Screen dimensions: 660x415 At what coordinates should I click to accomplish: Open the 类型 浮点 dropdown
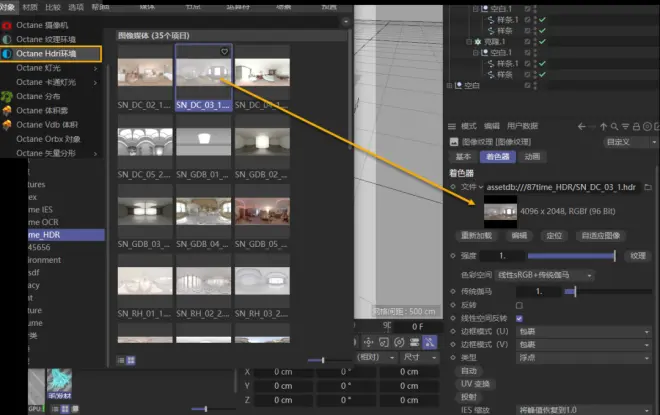584,358
